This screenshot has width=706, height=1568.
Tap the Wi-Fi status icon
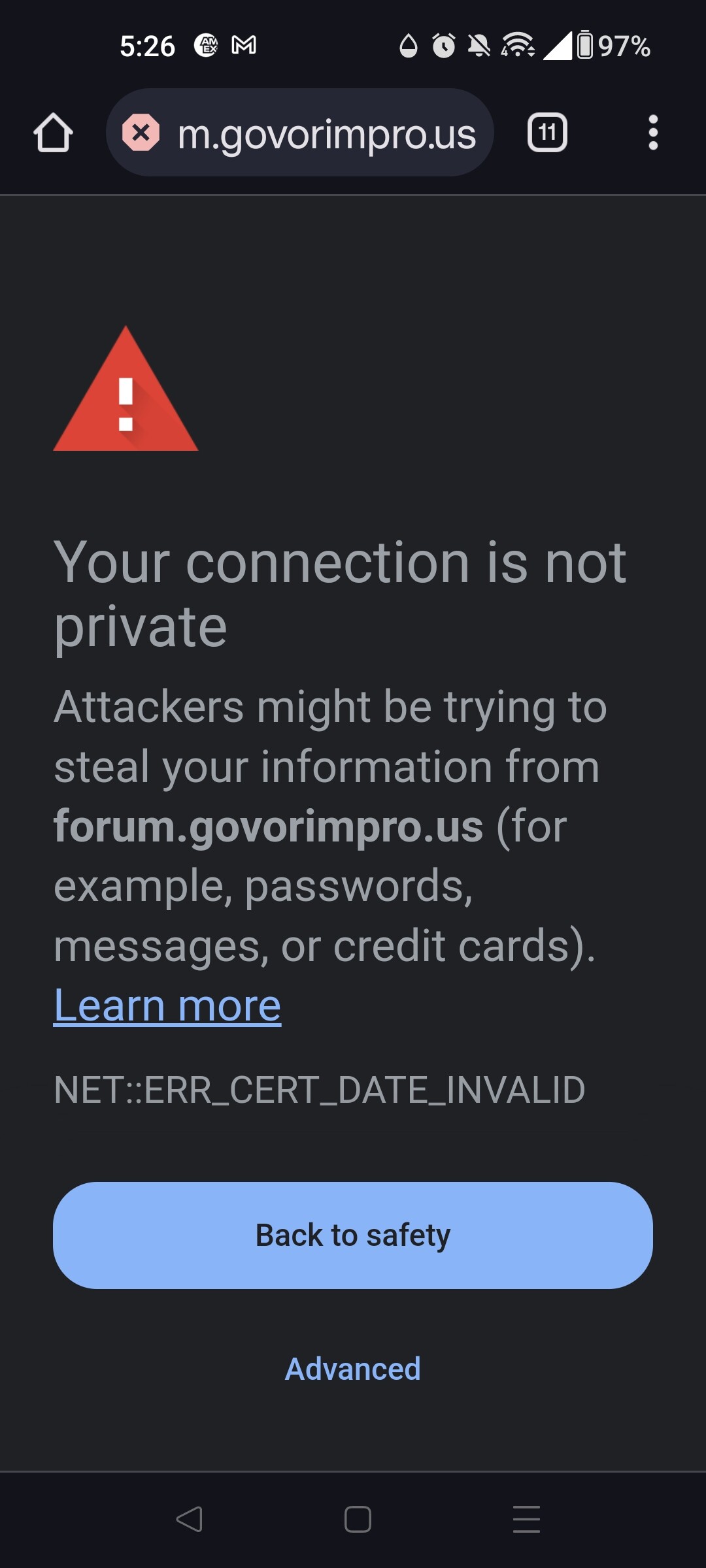[518, 45]
